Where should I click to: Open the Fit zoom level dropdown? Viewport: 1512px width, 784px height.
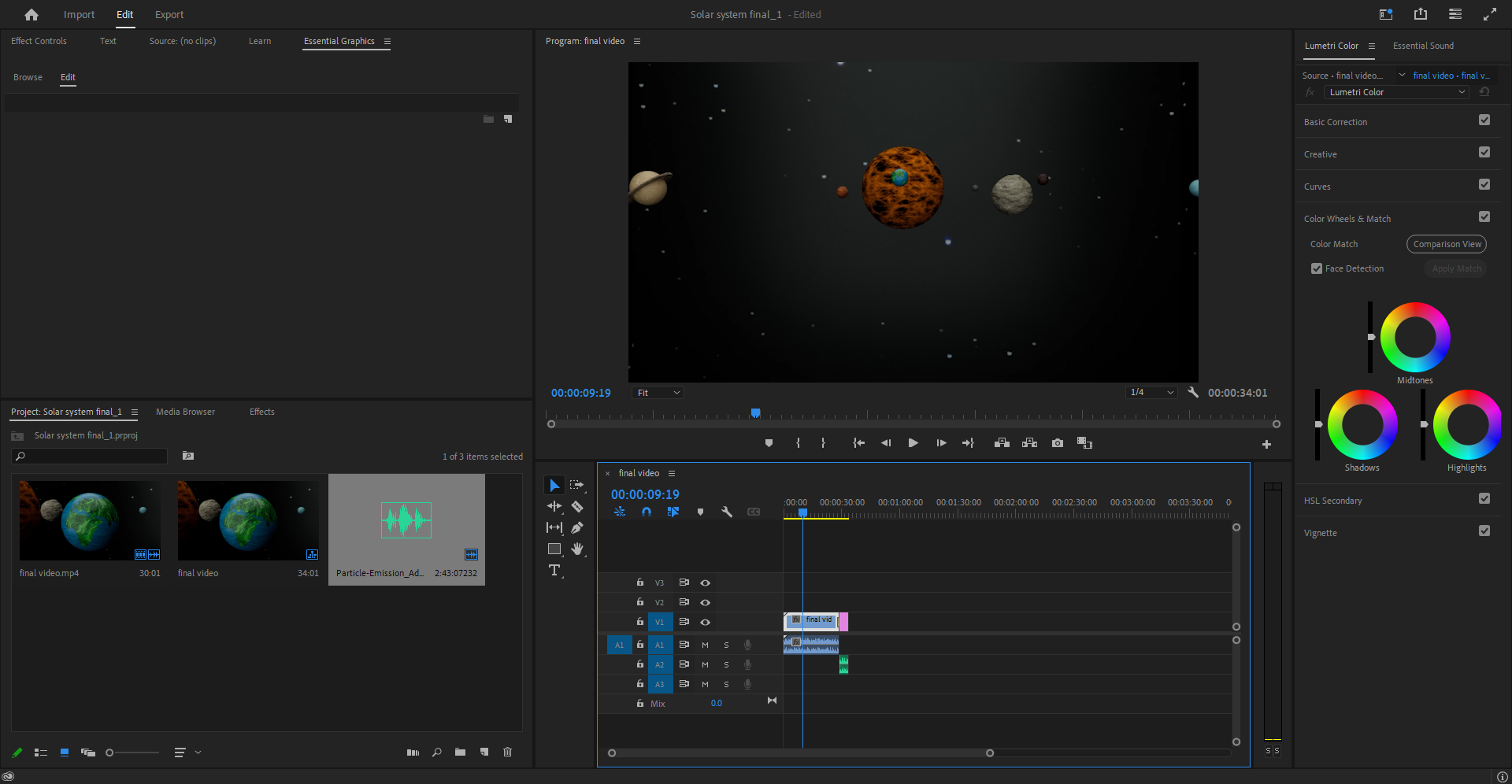pos(658,393)
